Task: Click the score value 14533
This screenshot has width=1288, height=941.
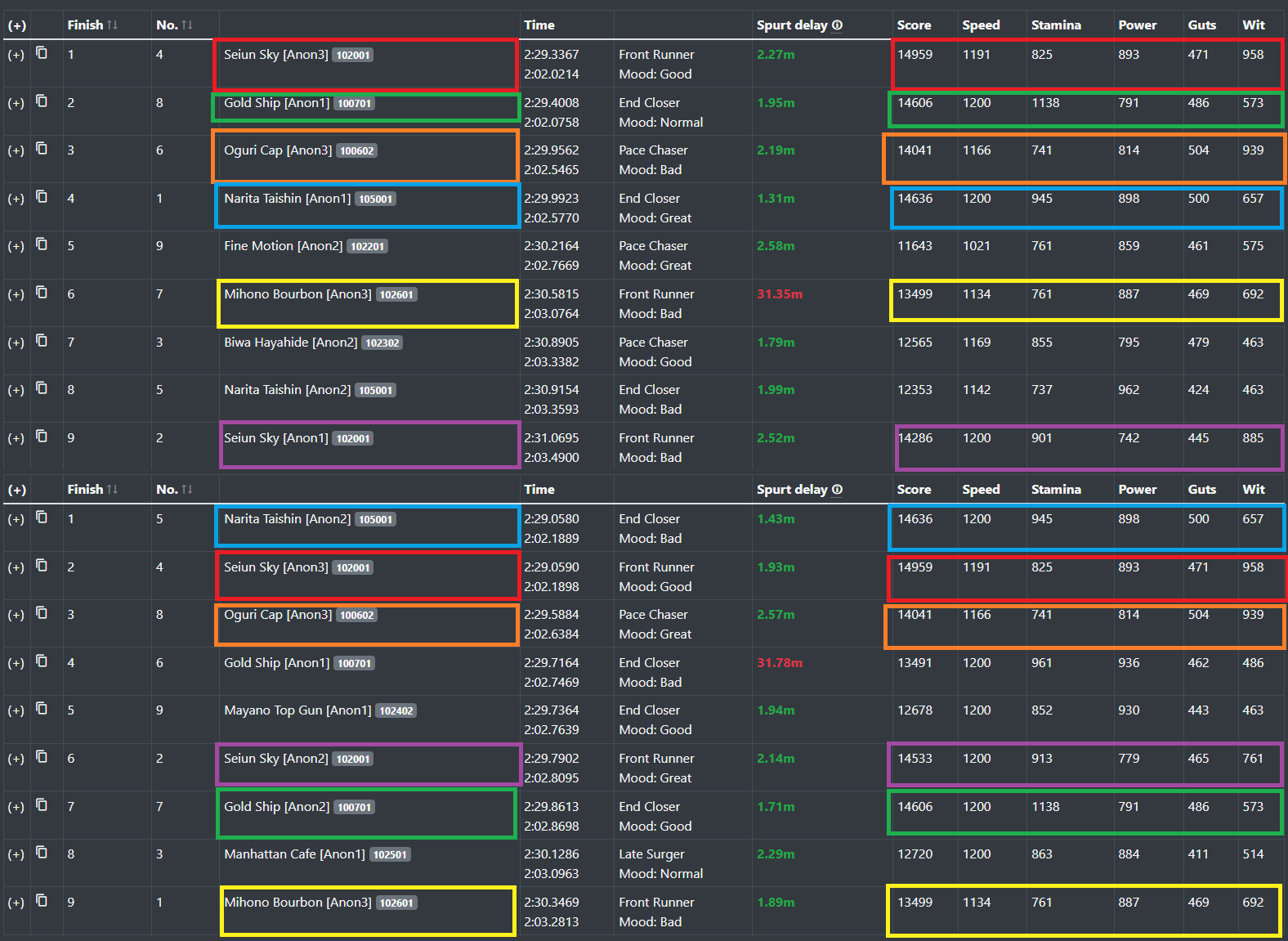Action: tap(915, 759)
